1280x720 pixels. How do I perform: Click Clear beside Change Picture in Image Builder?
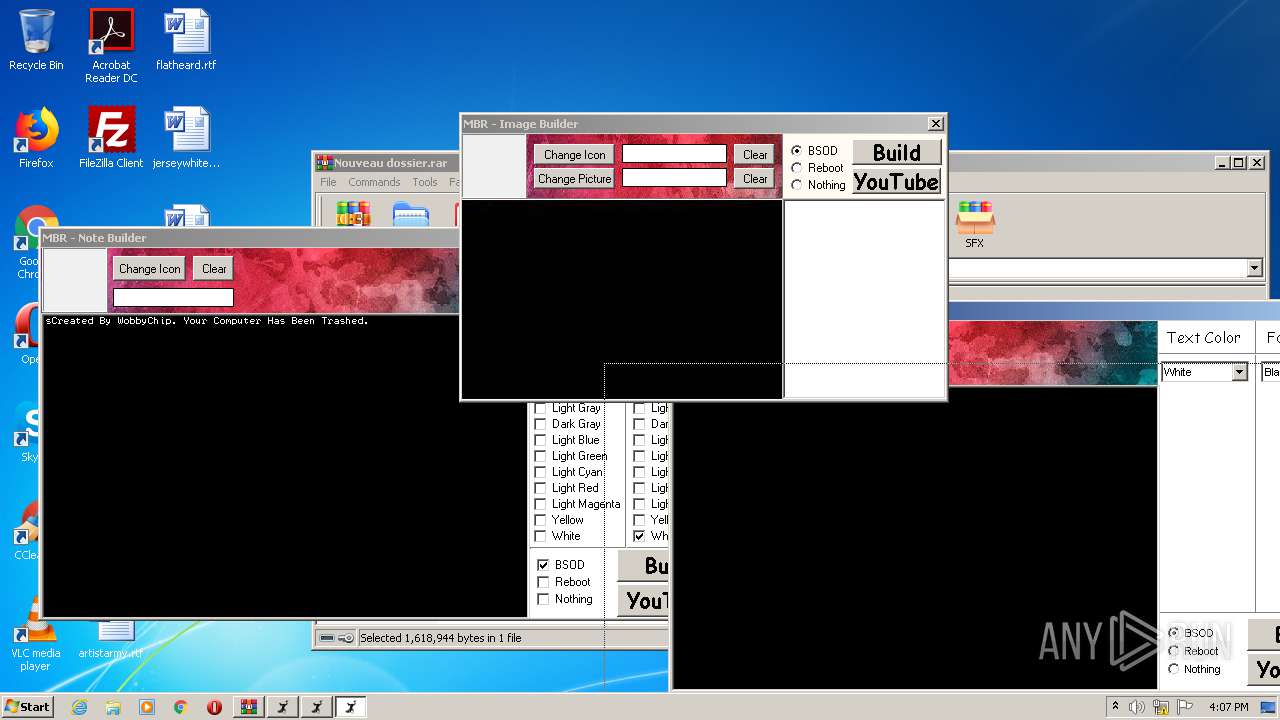click(755, 179)
